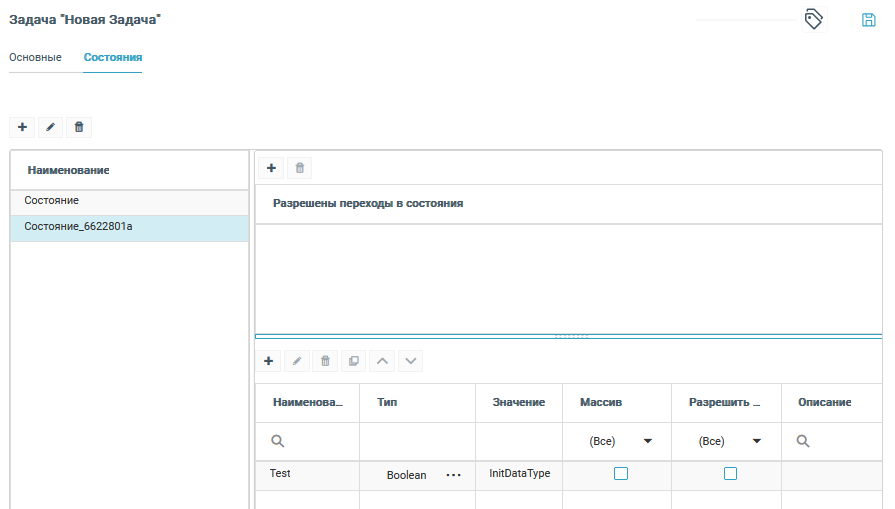
Task: Open Boolean type selector ellipsis
Action: tap(453, 475)
